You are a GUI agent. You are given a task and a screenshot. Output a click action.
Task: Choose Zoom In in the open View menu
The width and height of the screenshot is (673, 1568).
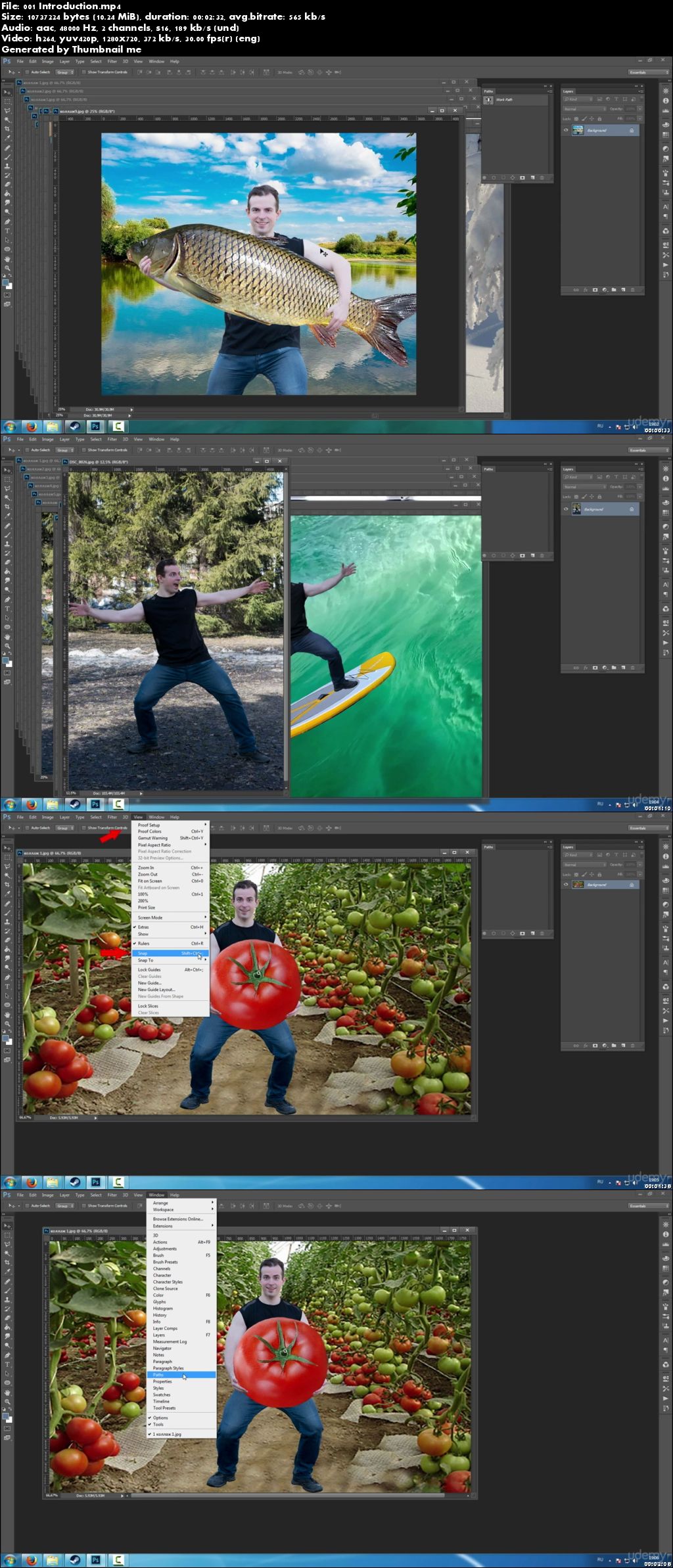pyautogui.click(x=170, y=867)
